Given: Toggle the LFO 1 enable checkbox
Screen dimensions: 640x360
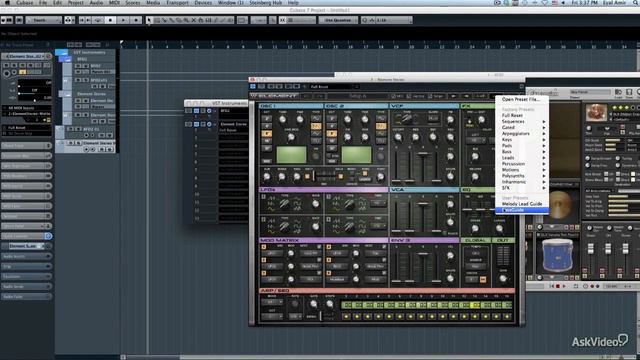Looking at the screenshot, I should [x=264, y=197].
